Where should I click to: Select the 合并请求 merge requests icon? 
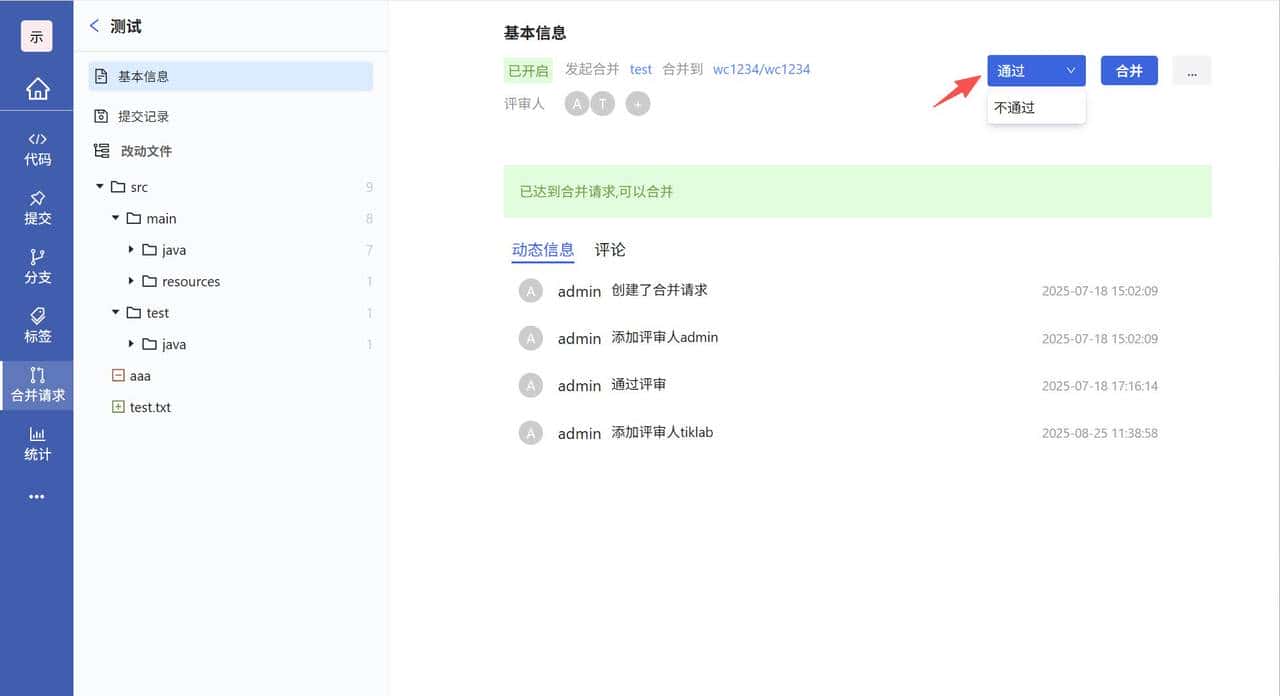click(37, 385)
